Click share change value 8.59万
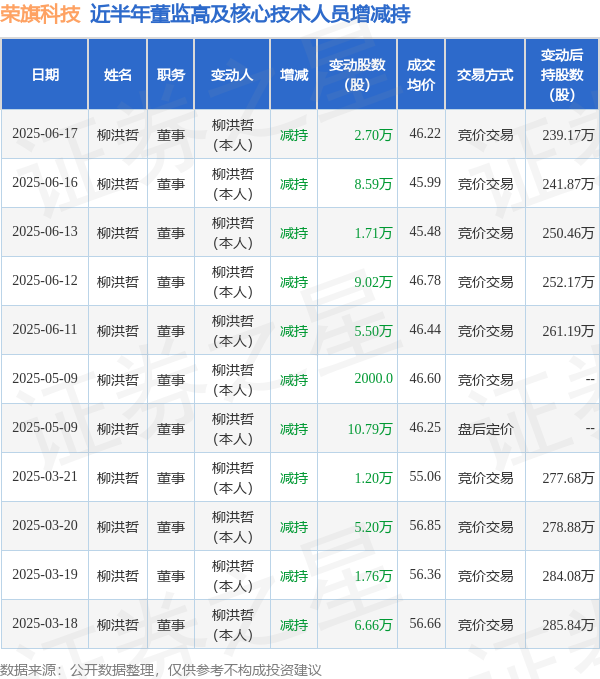 pos(373,184)
